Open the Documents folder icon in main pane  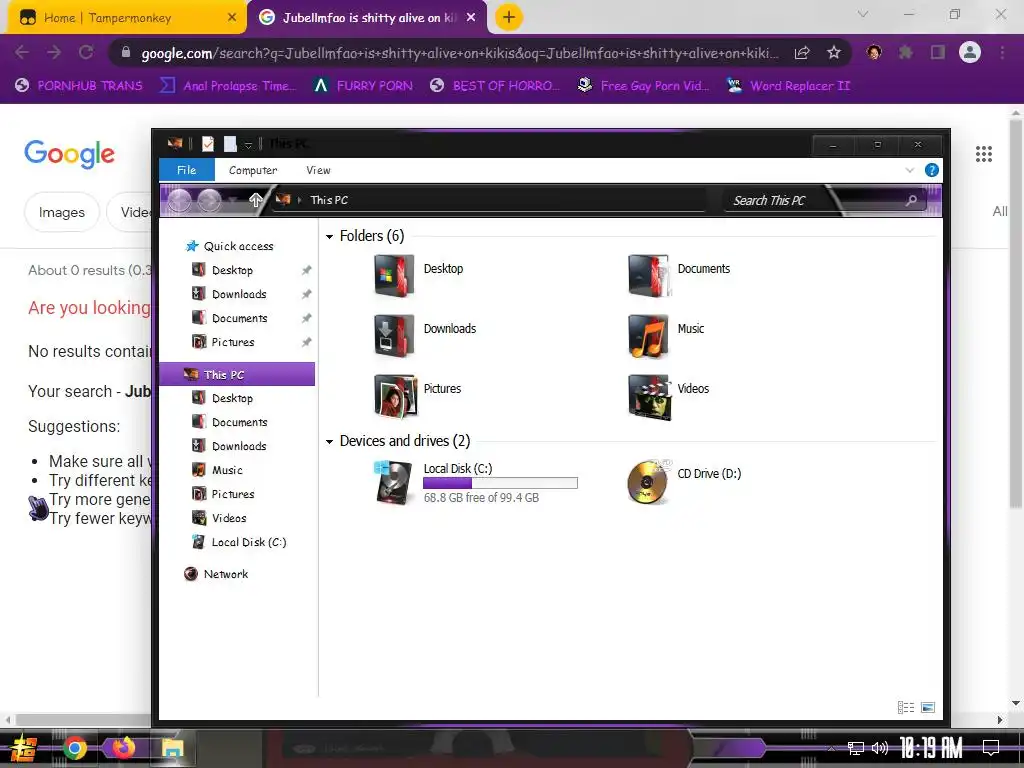648,276
